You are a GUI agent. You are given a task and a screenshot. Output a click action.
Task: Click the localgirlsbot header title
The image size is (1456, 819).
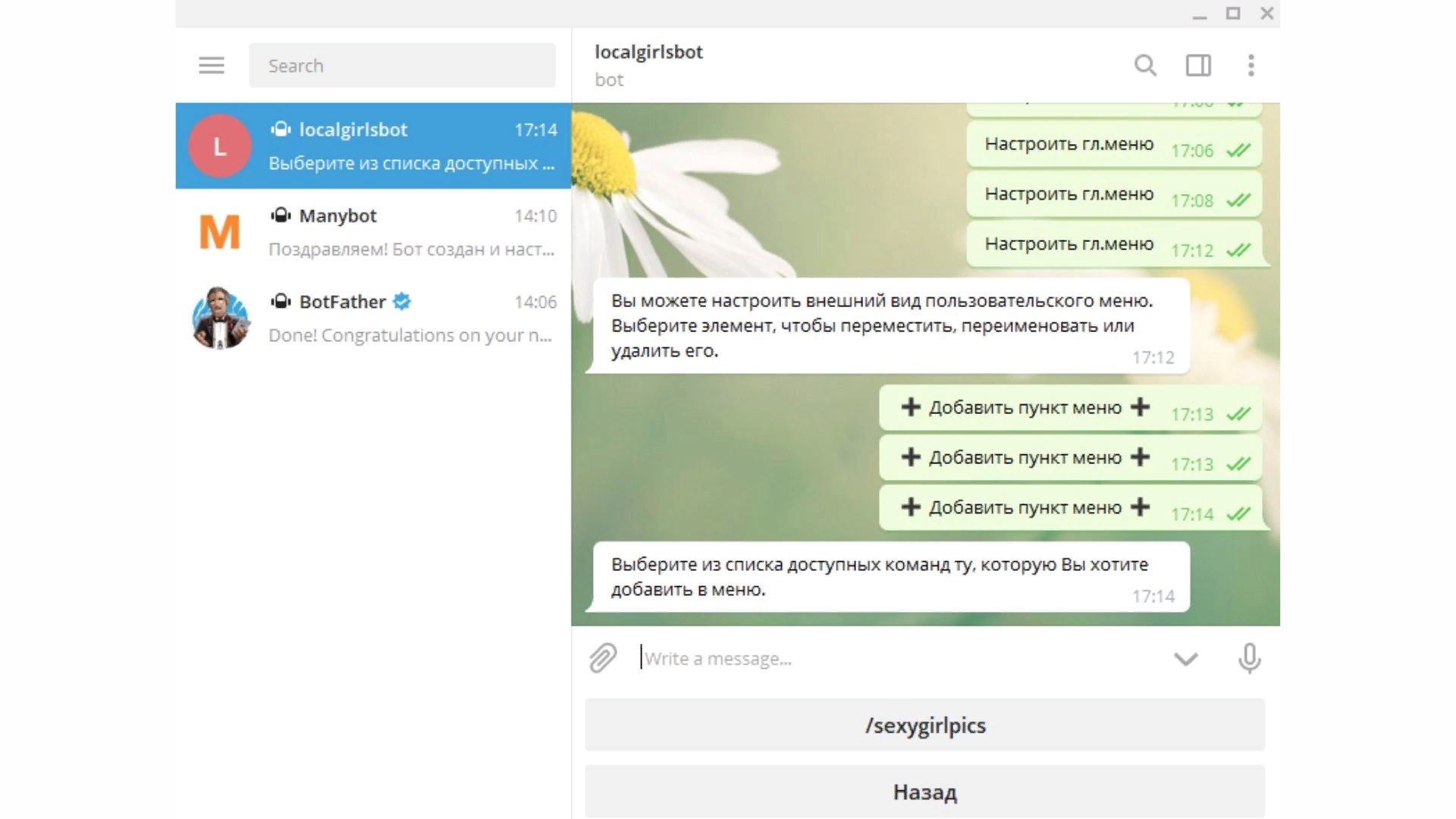coord(648,52)
